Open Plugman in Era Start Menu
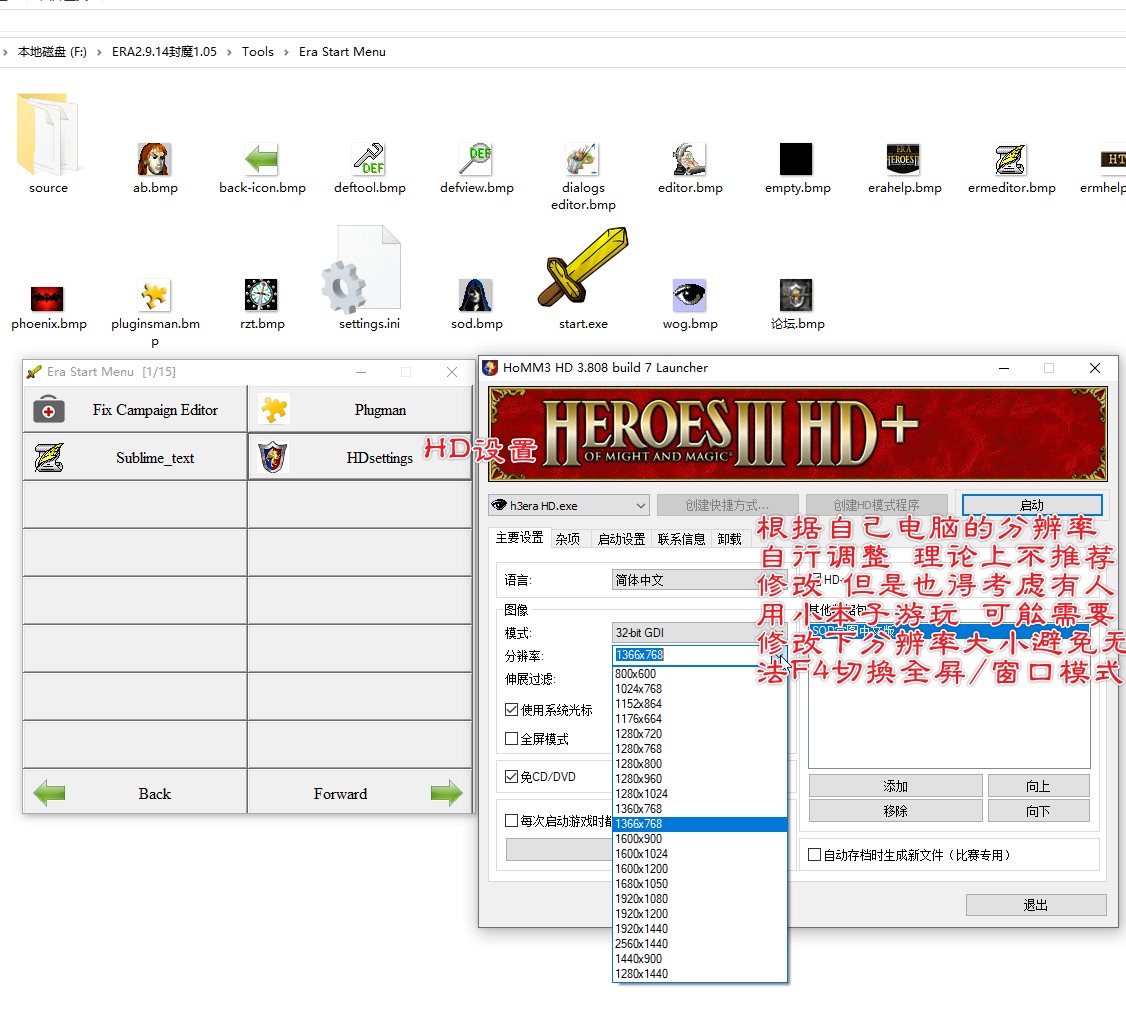Viewport: 1126px width, 1017px height. 360,409
